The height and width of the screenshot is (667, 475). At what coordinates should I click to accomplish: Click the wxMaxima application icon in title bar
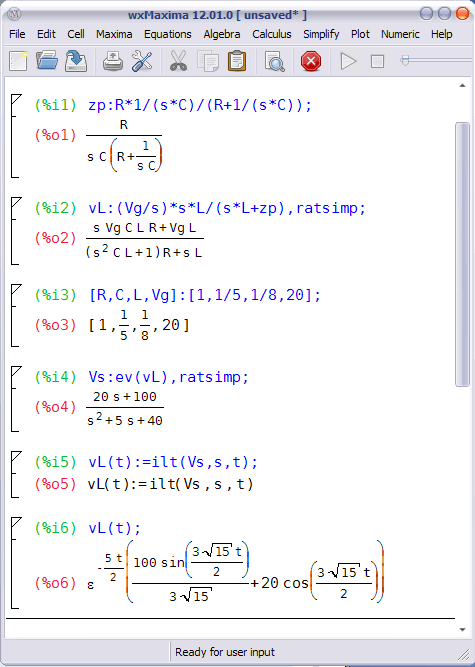pyautogui.click(x=14, y=14)
